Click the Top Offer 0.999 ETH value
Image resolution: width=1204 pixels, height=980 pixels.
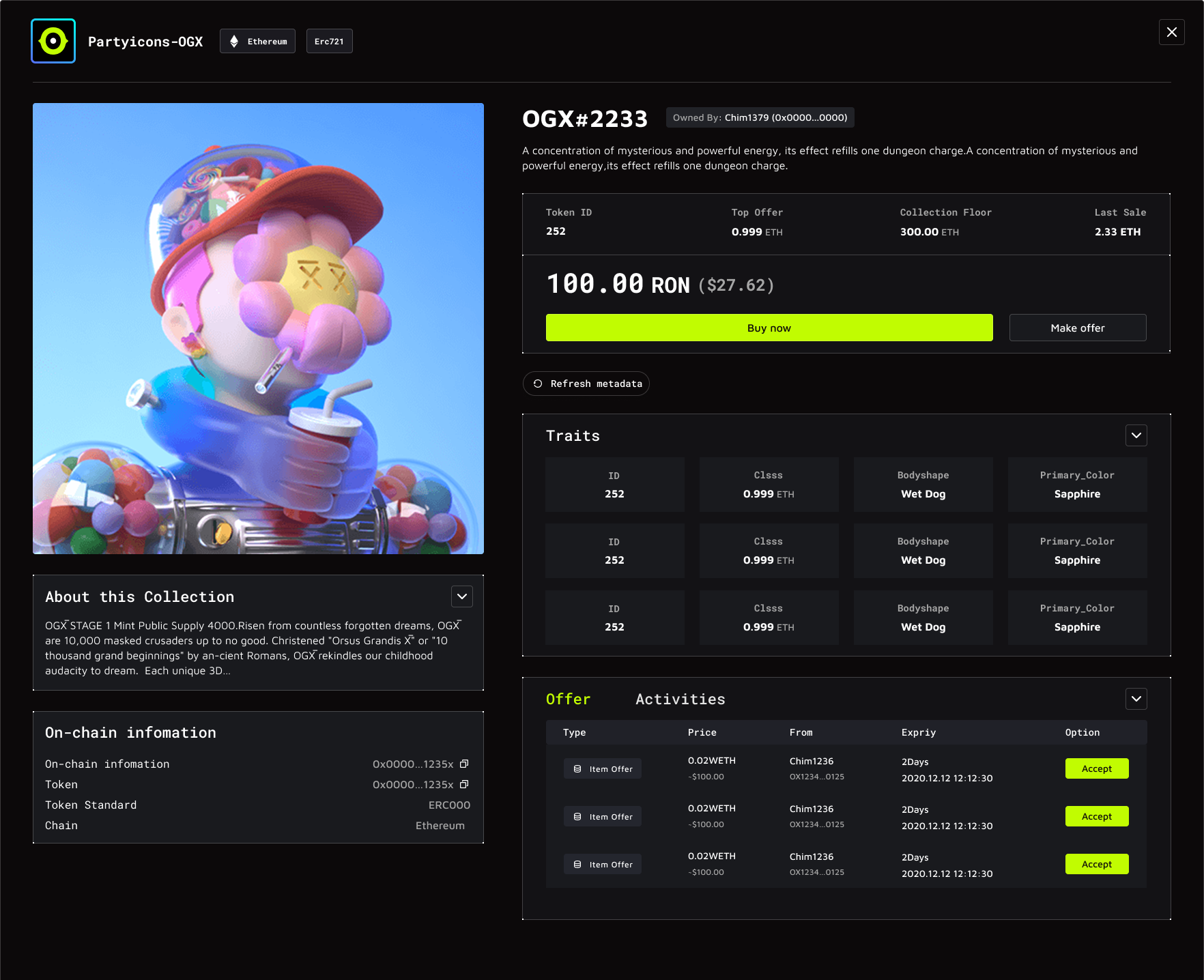click(757, 232)
